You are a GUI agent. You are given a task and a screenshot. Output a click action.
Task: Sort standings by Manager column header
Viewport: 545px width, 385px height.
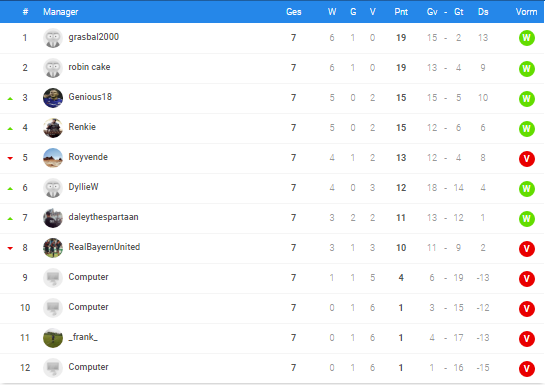(x=60, y=12)
